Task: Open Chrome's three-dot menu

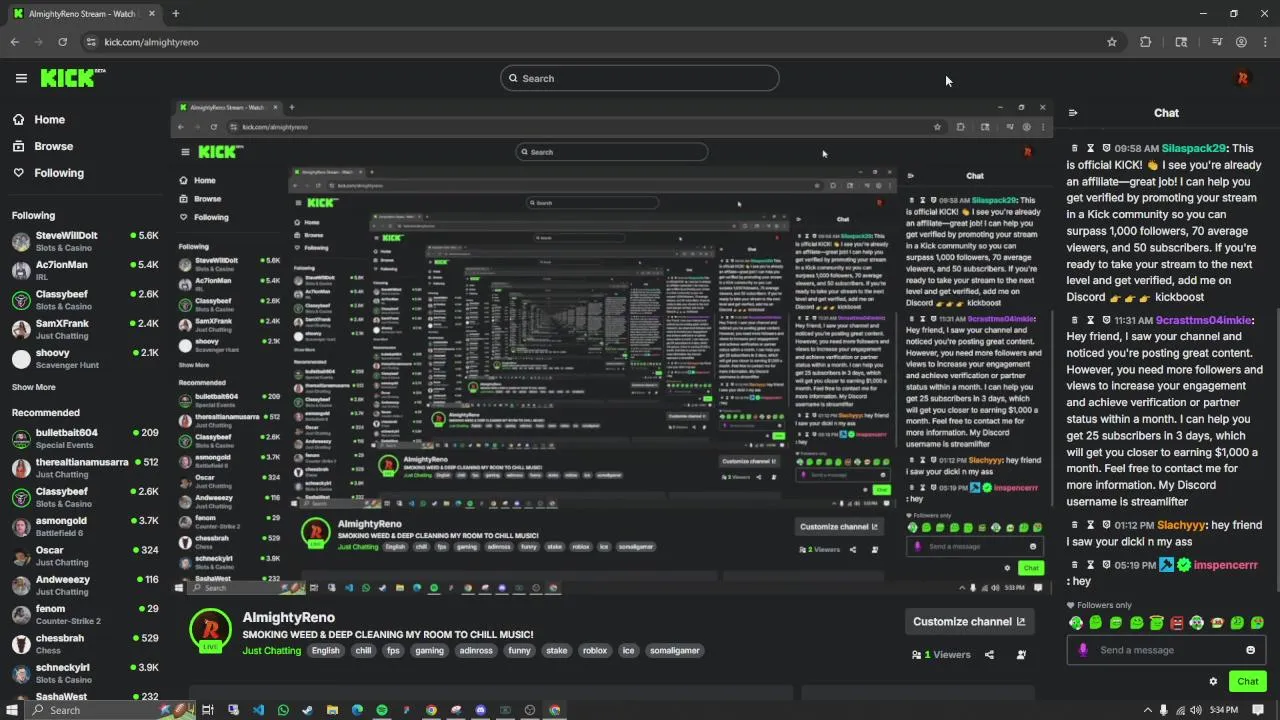Action: (1264, 42)
